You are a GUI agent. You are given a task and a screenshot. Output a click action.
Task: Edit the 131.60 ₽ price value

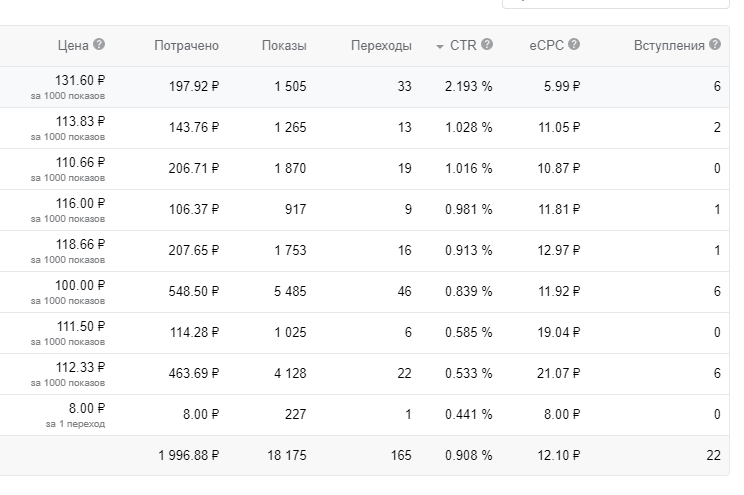pos(80,80)
